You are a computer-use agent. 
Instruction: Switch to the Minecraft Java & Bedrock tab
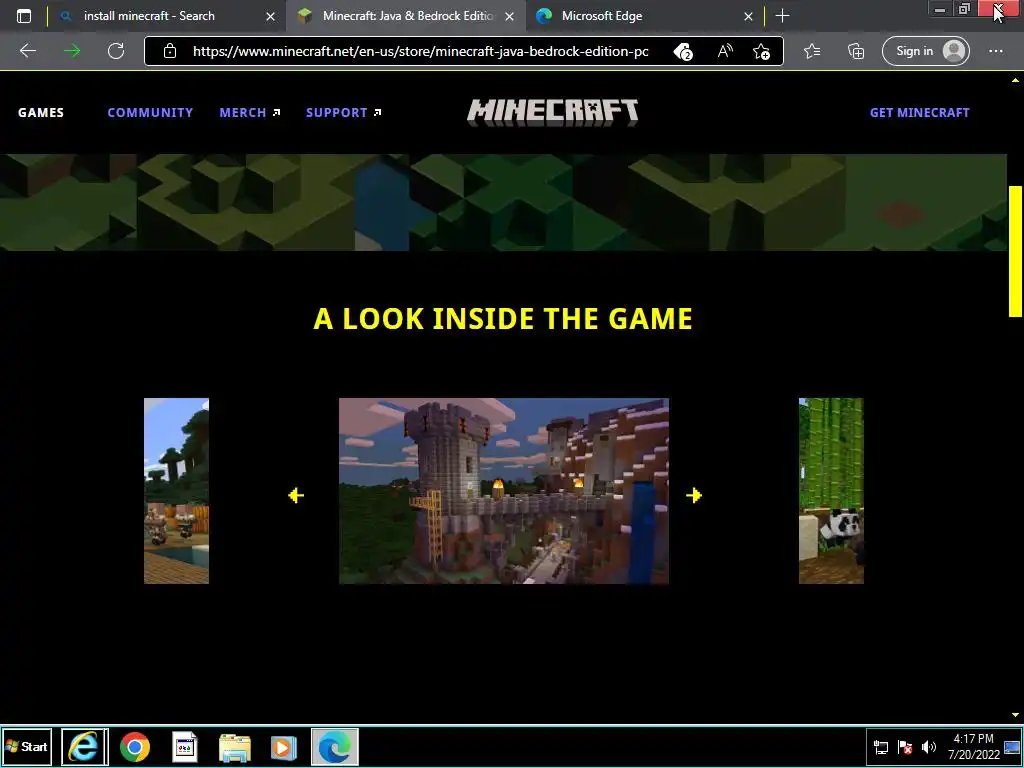(x=404, y=16)
